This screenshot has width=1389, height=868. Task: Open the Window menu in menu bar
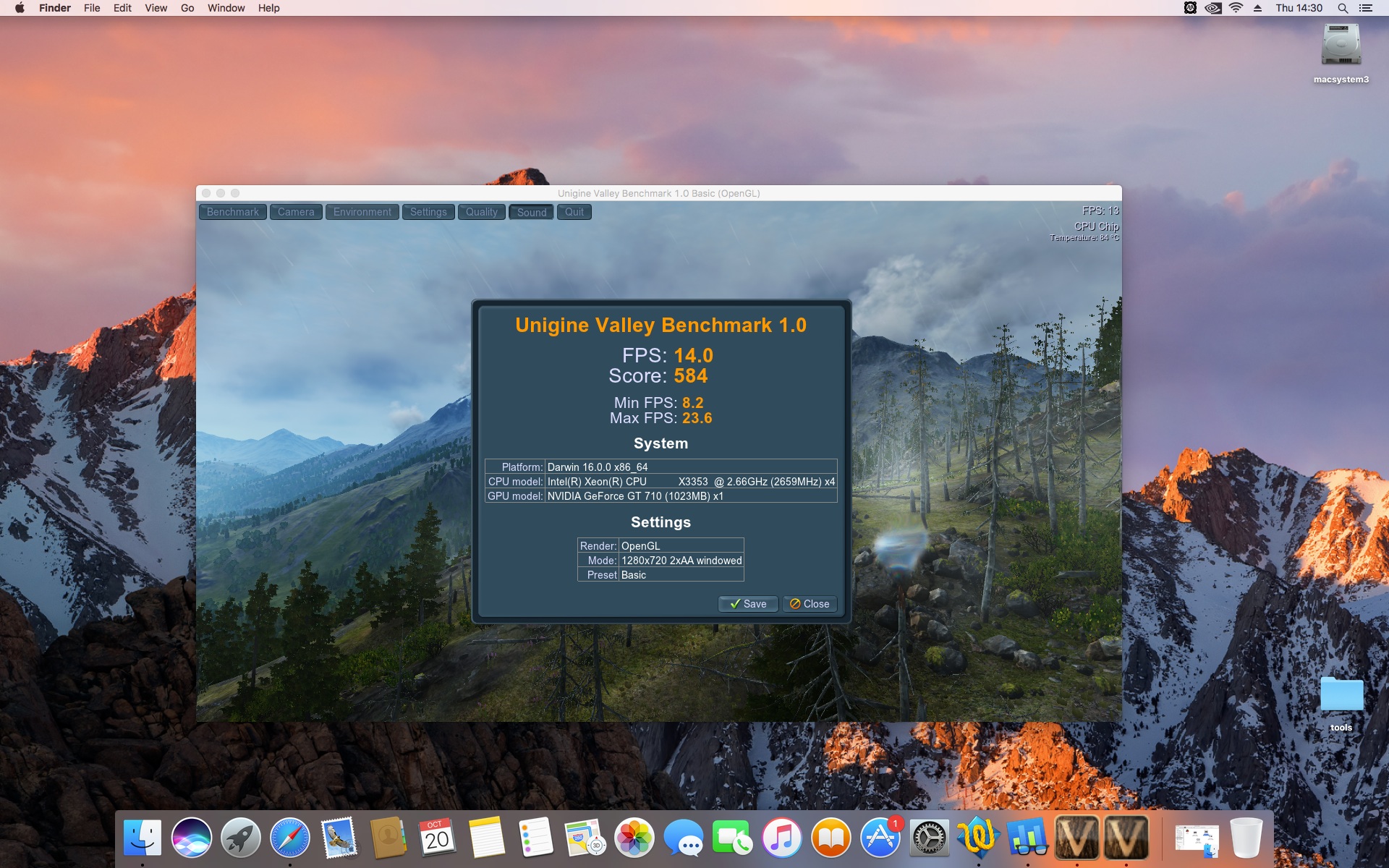[226, 8]
